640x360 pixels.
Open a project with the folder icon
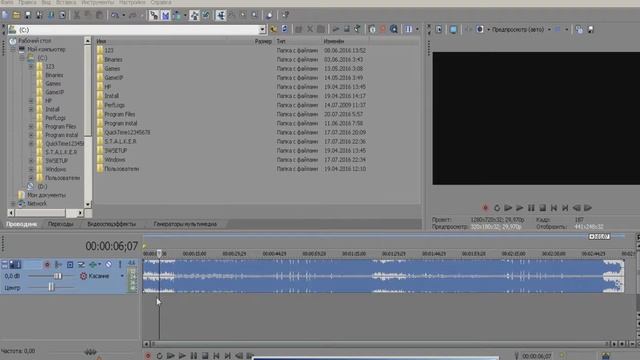click(16, 16)
